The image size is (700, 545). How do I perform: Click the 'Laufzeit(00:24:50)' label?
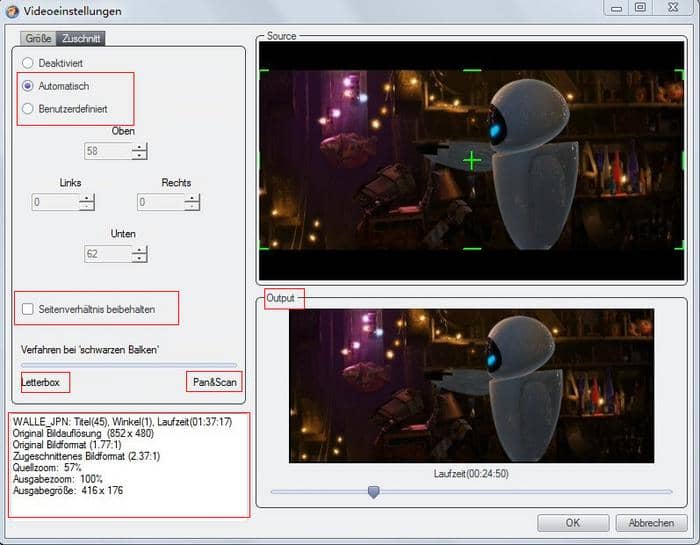coord(471,474)
